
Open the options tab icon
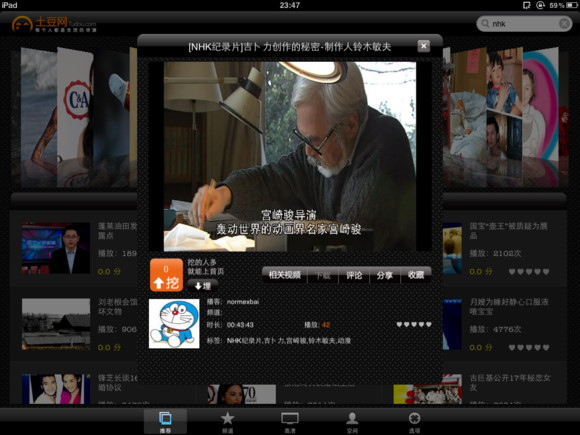414,418
